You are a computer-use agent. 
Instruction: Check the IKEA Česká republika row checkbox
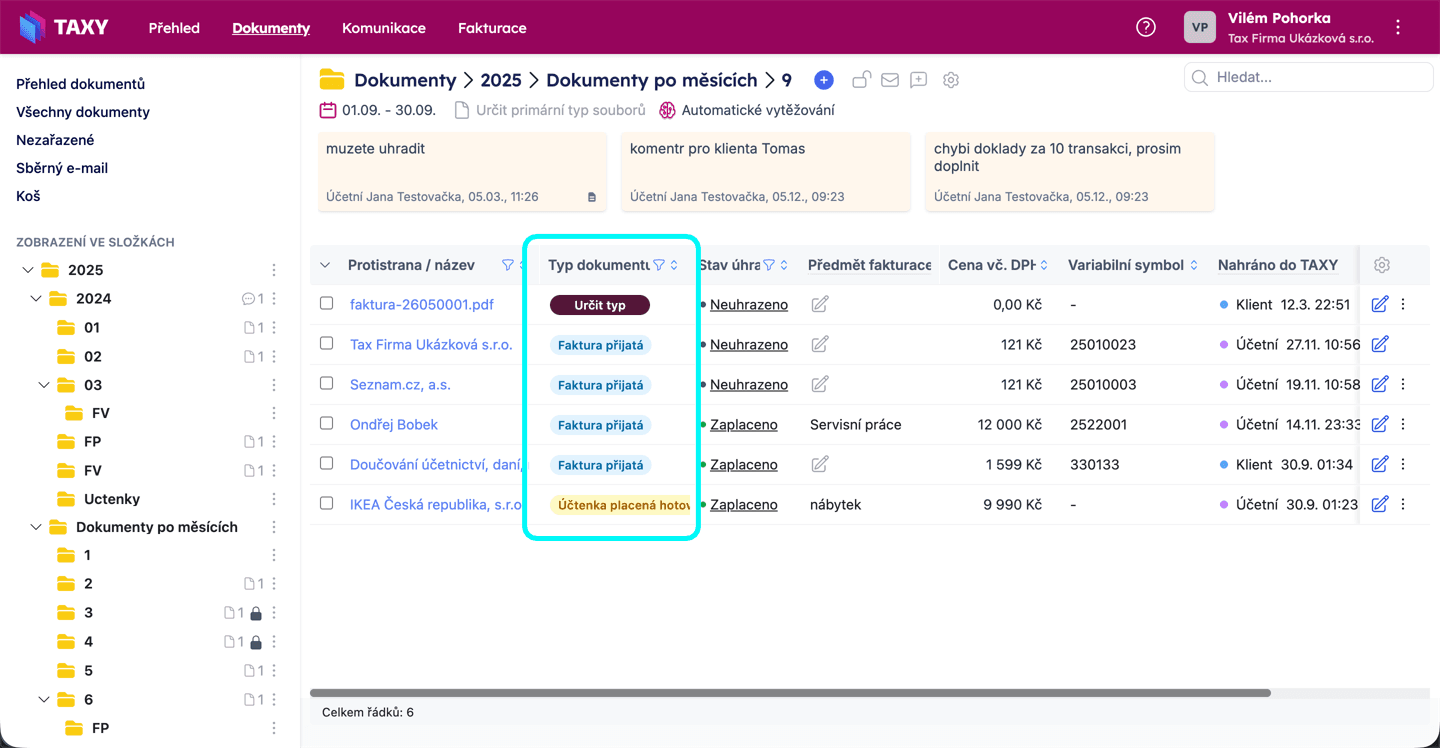(x=326, y=503)
